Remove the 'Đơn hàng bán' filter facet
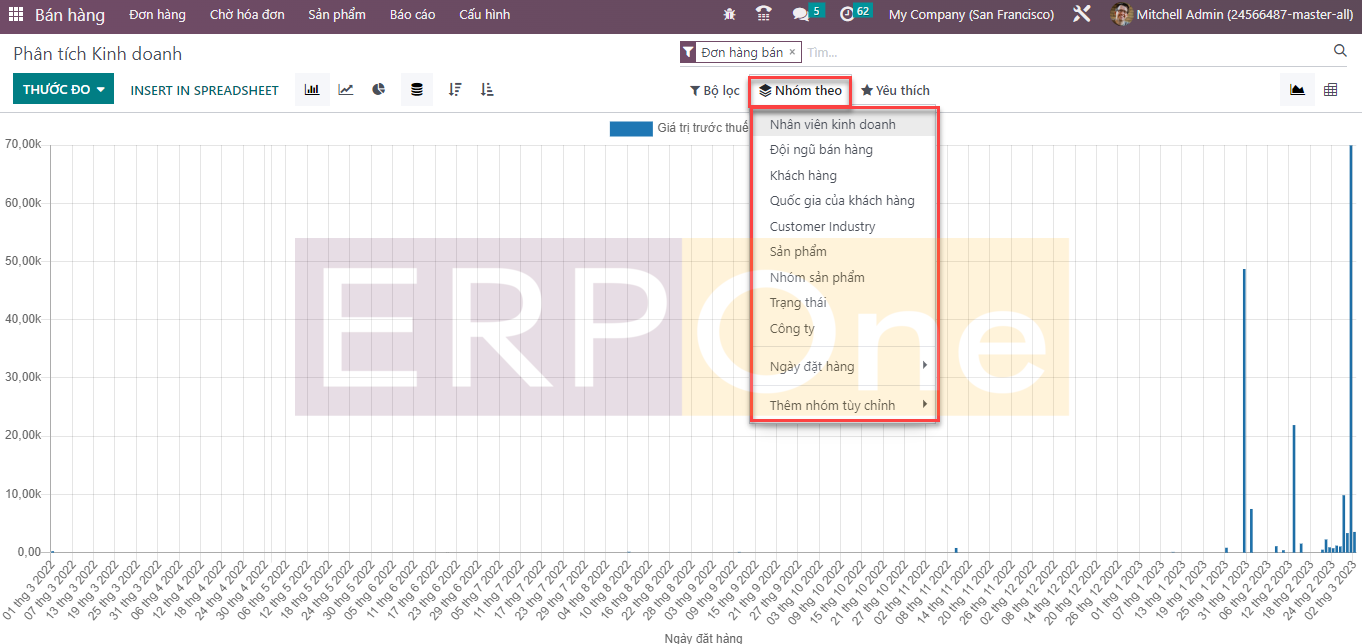Image resolution: width=1362 pixels, height=644 pixels. [792, 52]
